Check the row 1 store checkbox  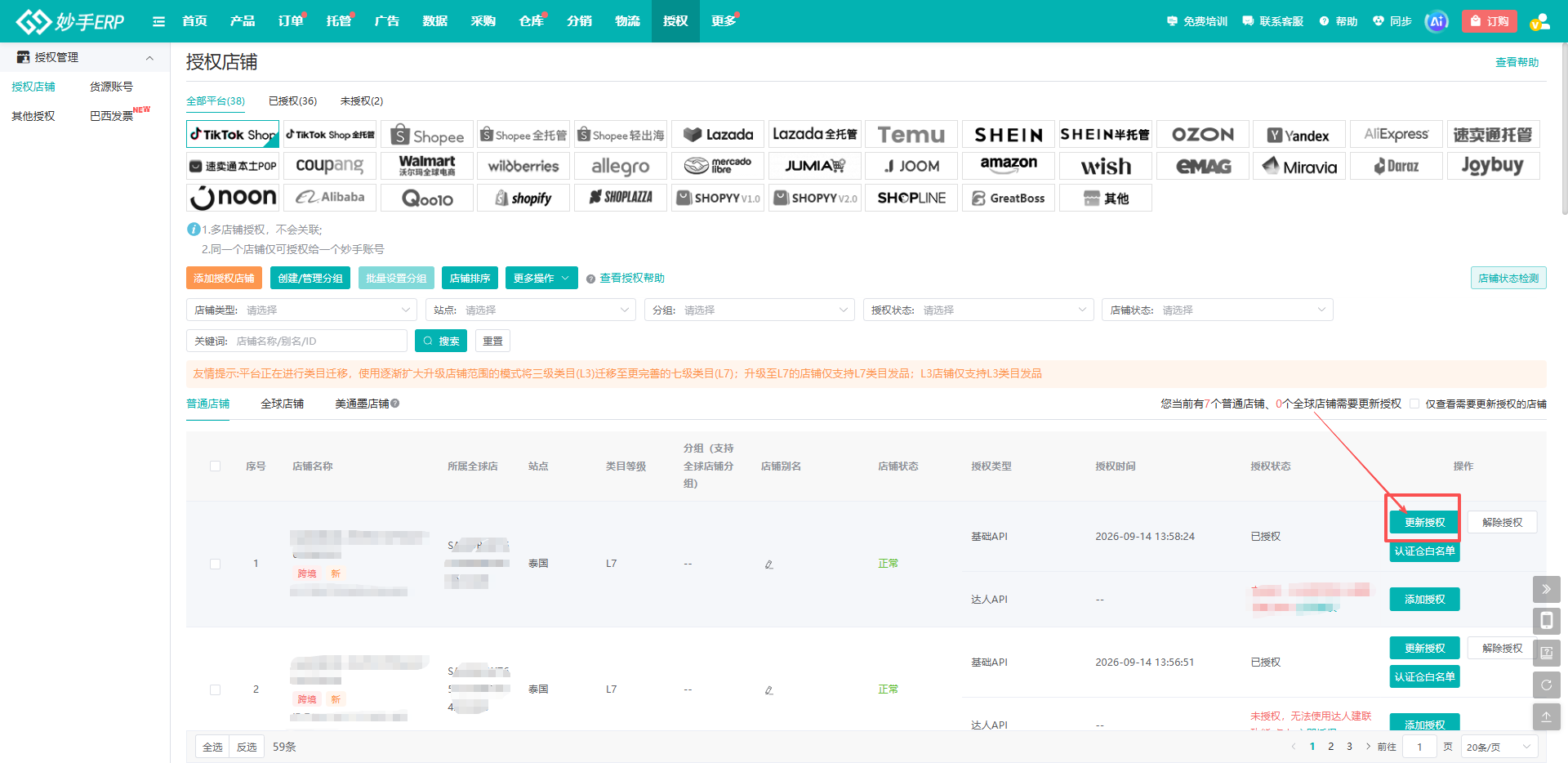pyautogui.click(x=216, y=564)
